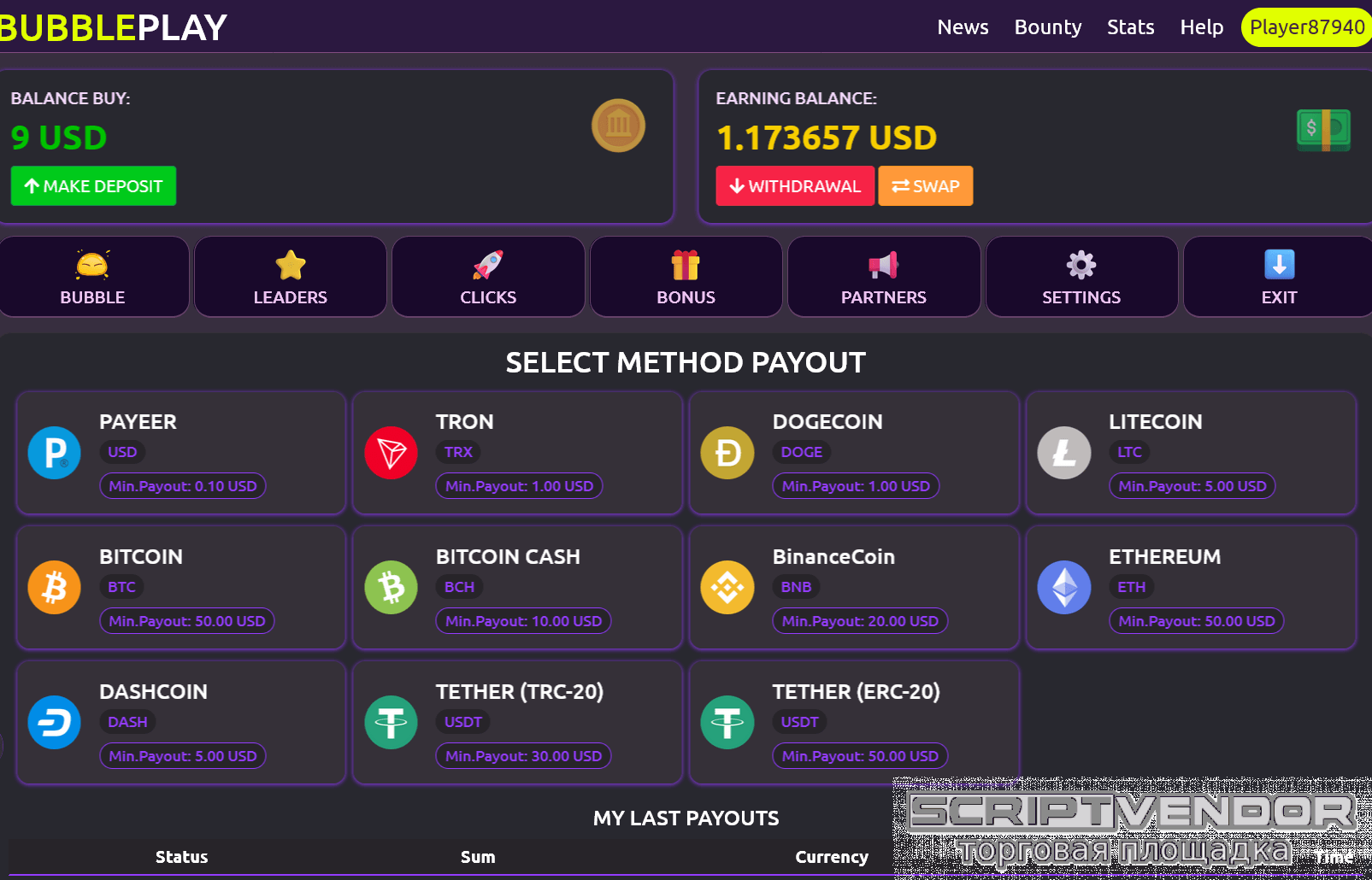Open the News menu item
Viewport: 1372px width, 880px height.
click(x=963, y=27)
